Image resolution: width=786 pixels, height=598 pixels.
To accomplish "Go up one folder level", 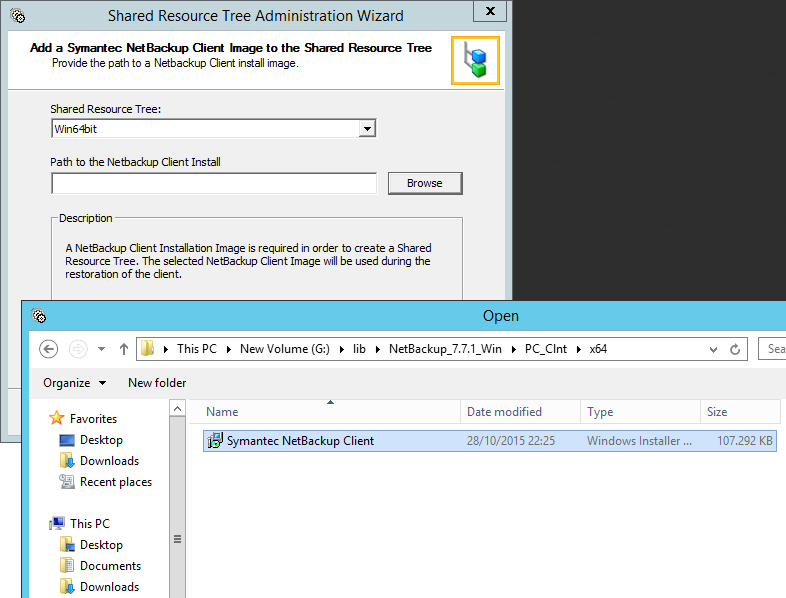I will 124,349.
